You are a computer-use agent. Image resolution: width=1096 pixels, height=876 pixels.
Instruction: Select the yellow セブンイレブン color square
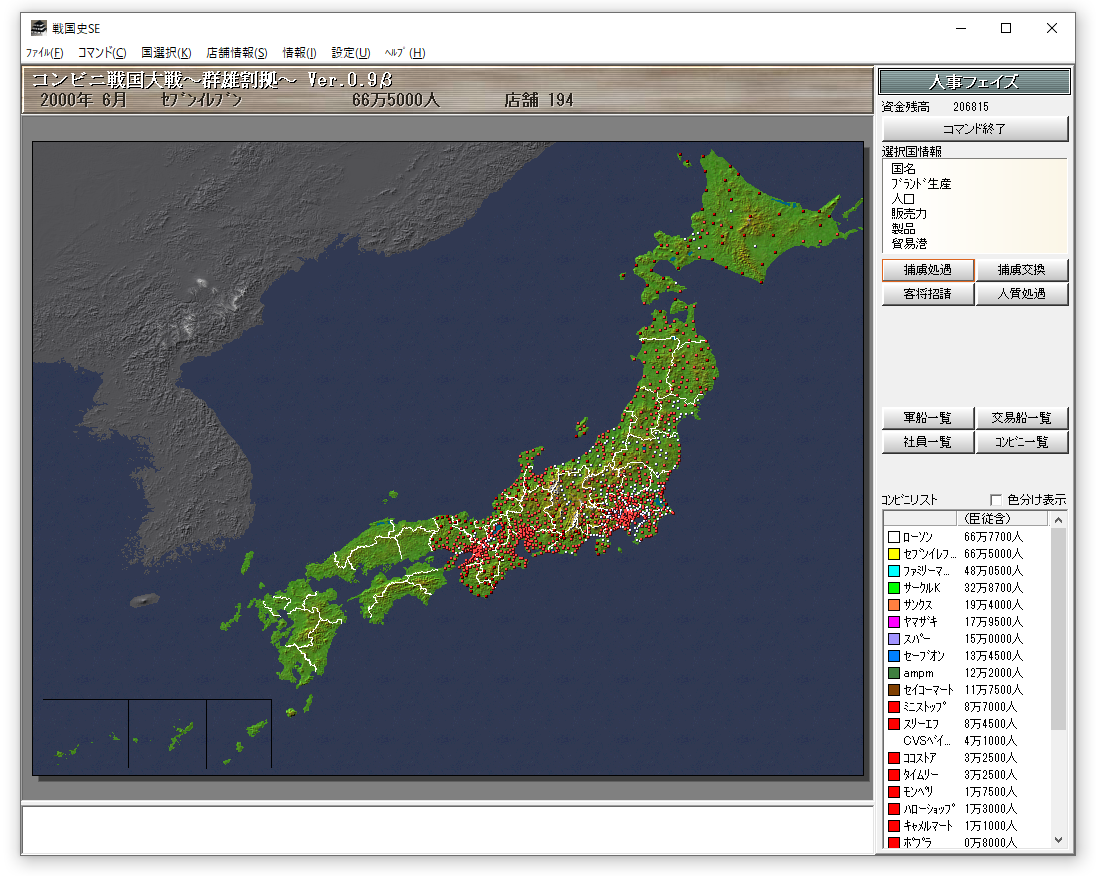(x=894, y=554)
